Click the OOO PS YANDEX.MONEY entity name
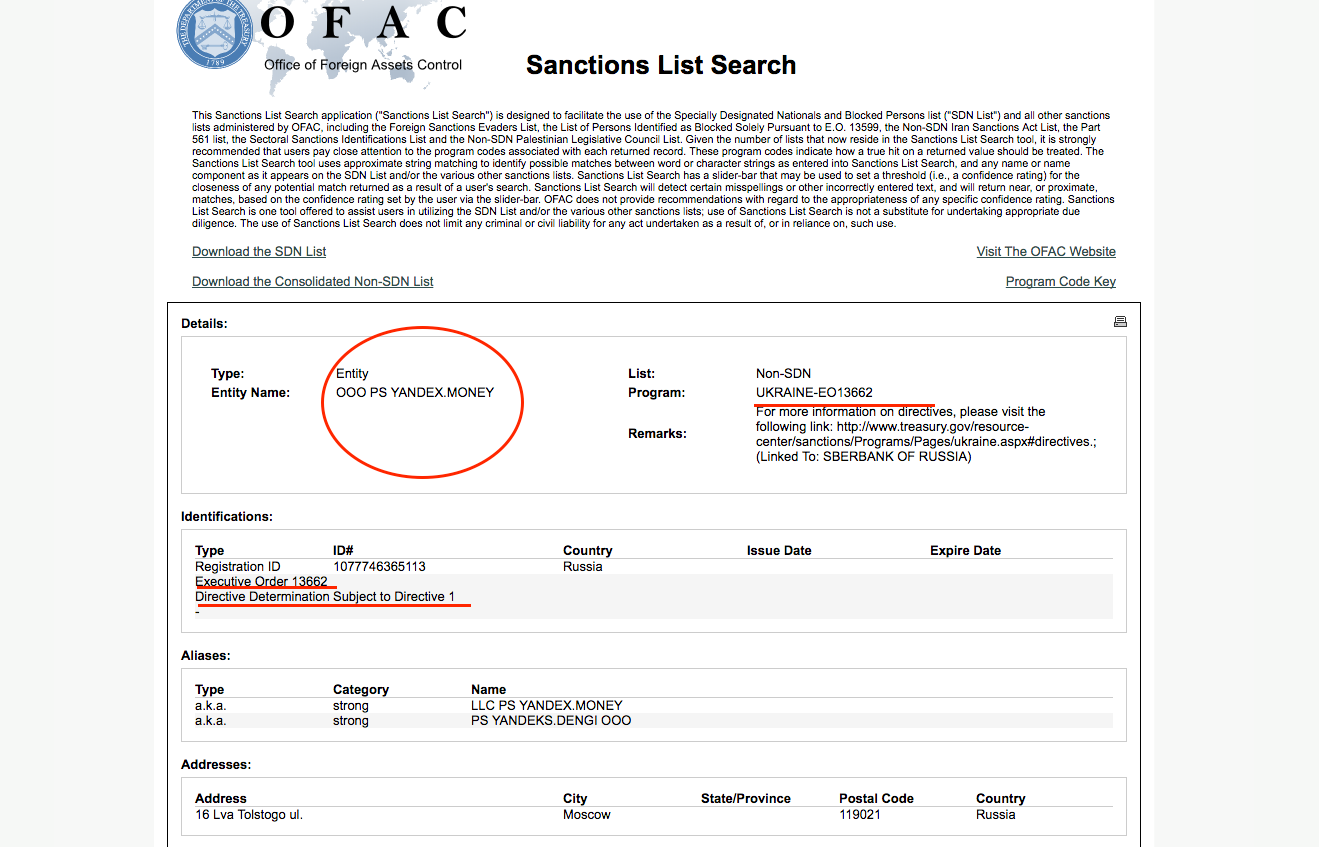The height and width of the screenshot is (847, 1319). pyautogui.click(x=415, y=392)
